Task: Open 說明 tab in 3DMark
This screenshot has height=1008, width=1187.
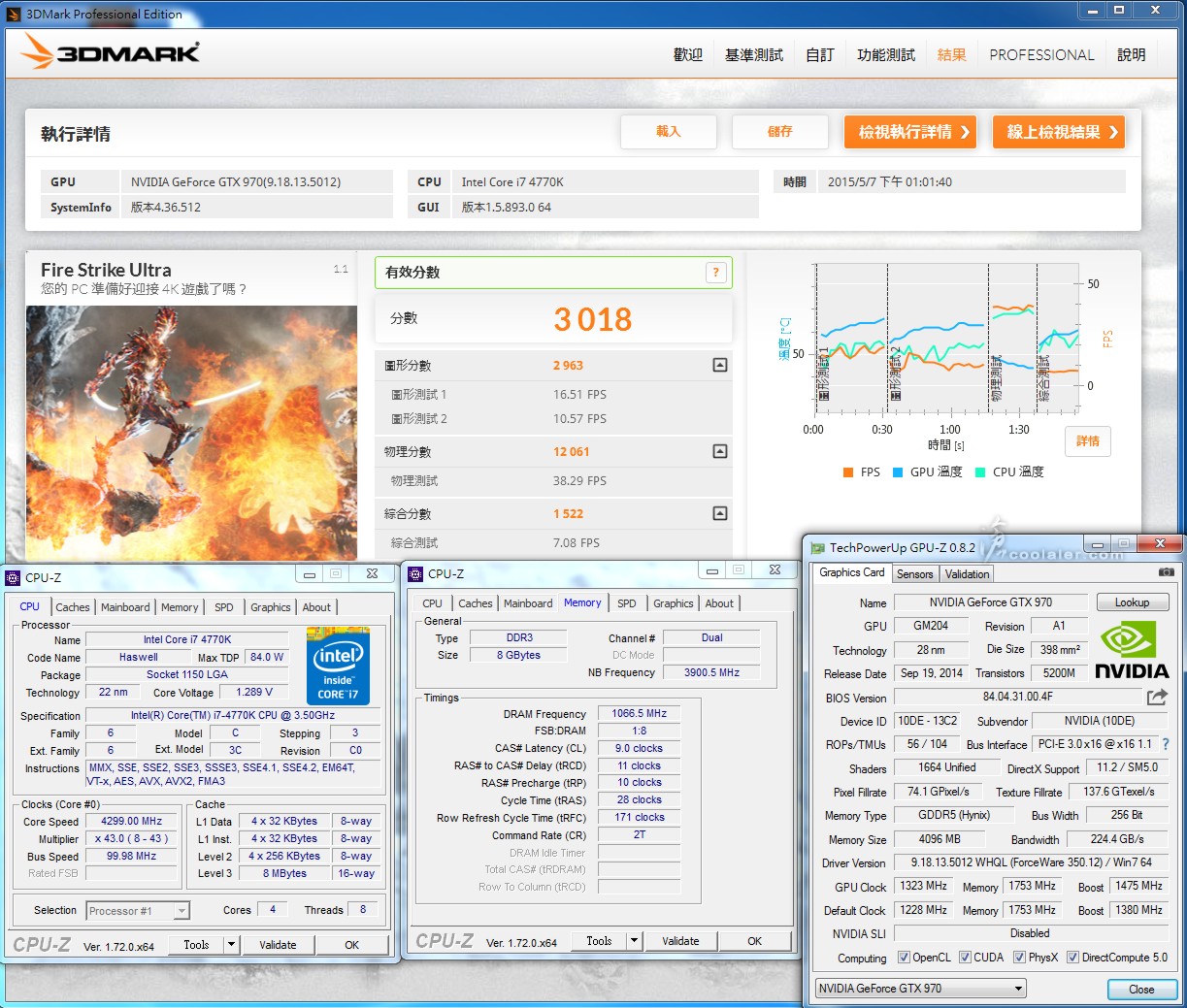Action: 1132,55
